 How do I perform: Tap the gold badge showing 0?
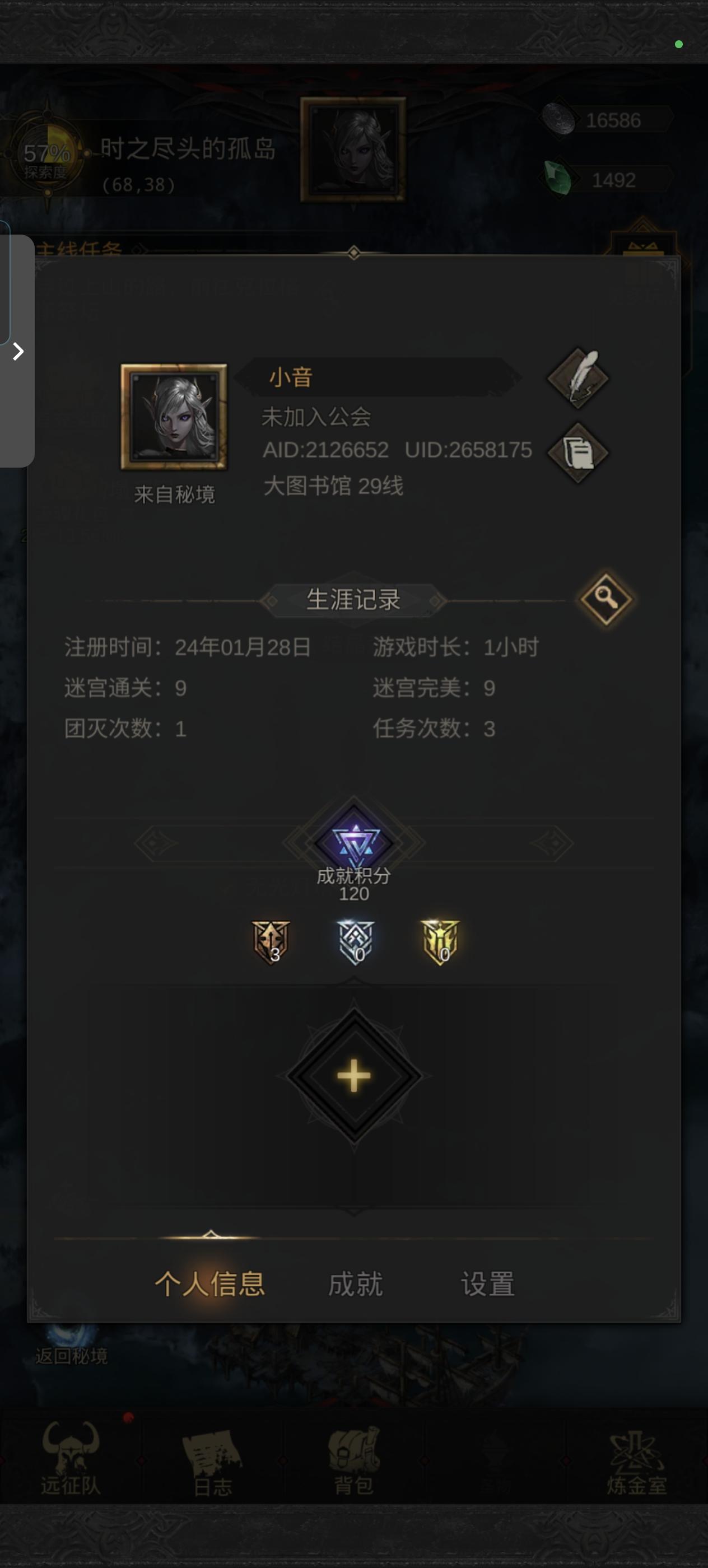(440, 942)
